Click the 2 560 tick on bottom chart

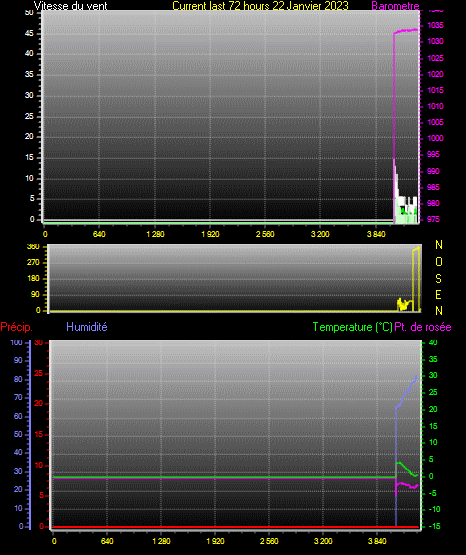pos(269,541)
